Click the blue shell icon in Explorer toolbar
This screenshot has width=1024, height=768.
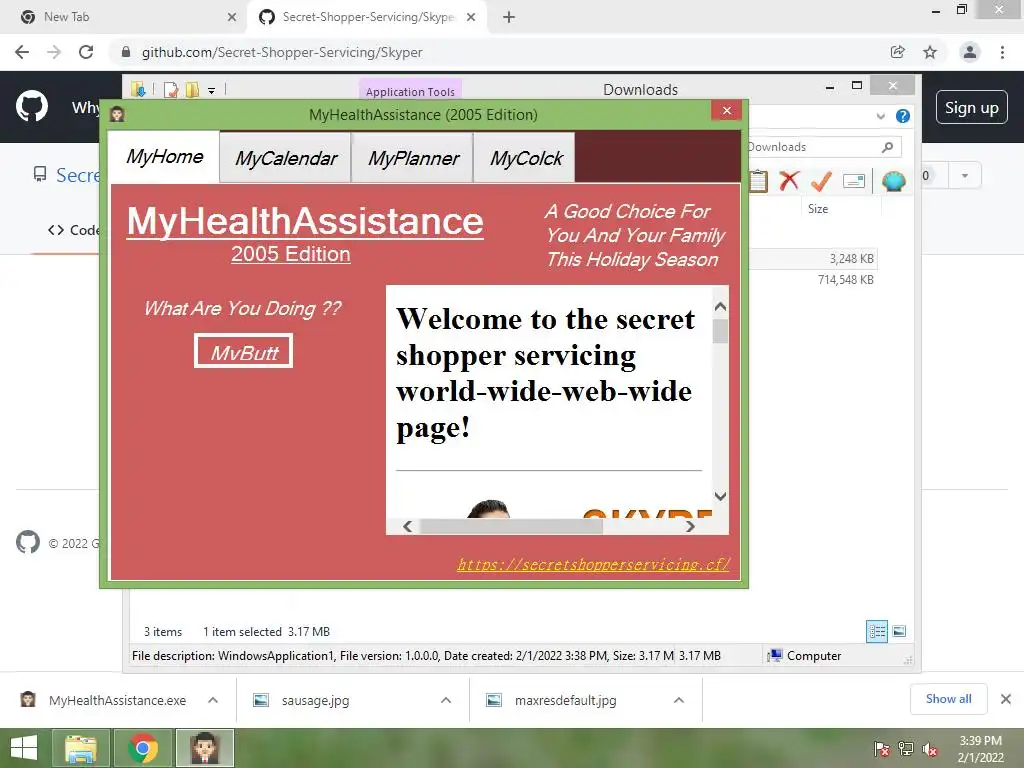click(893, 180)
